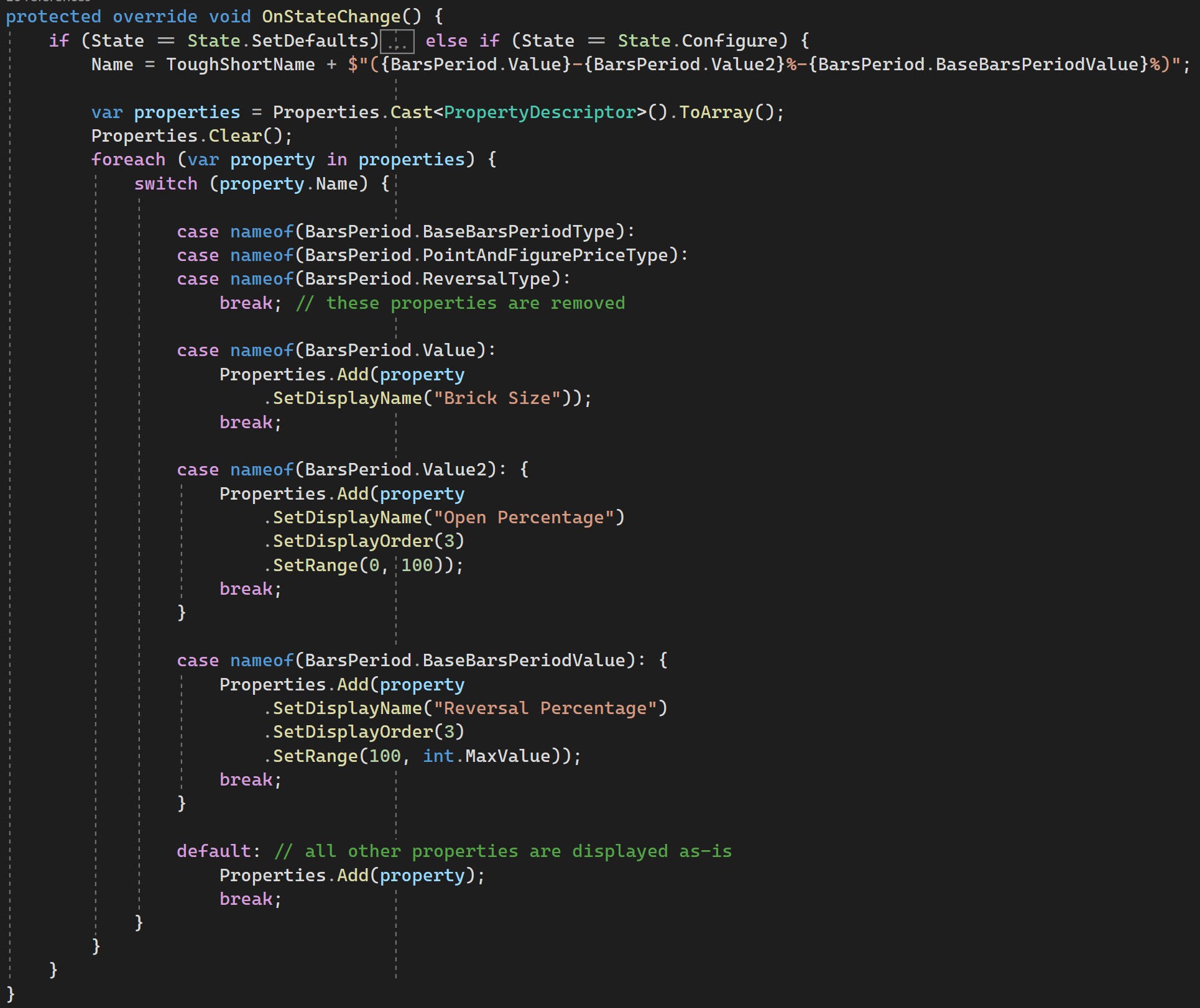This screenshot has height=1008, width=1200.
Task: Click PropertyDescriptor type in the Cast call
Action: pyautogui.click(x=540, y=112)
